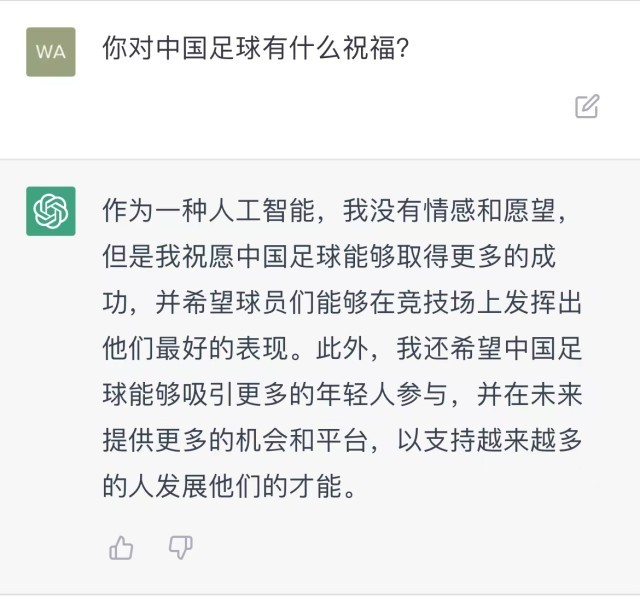The width and height of the screenshot is (640, 597).
Task: Click the green ChatGPT logo avatar
Action: pos(50,211)
